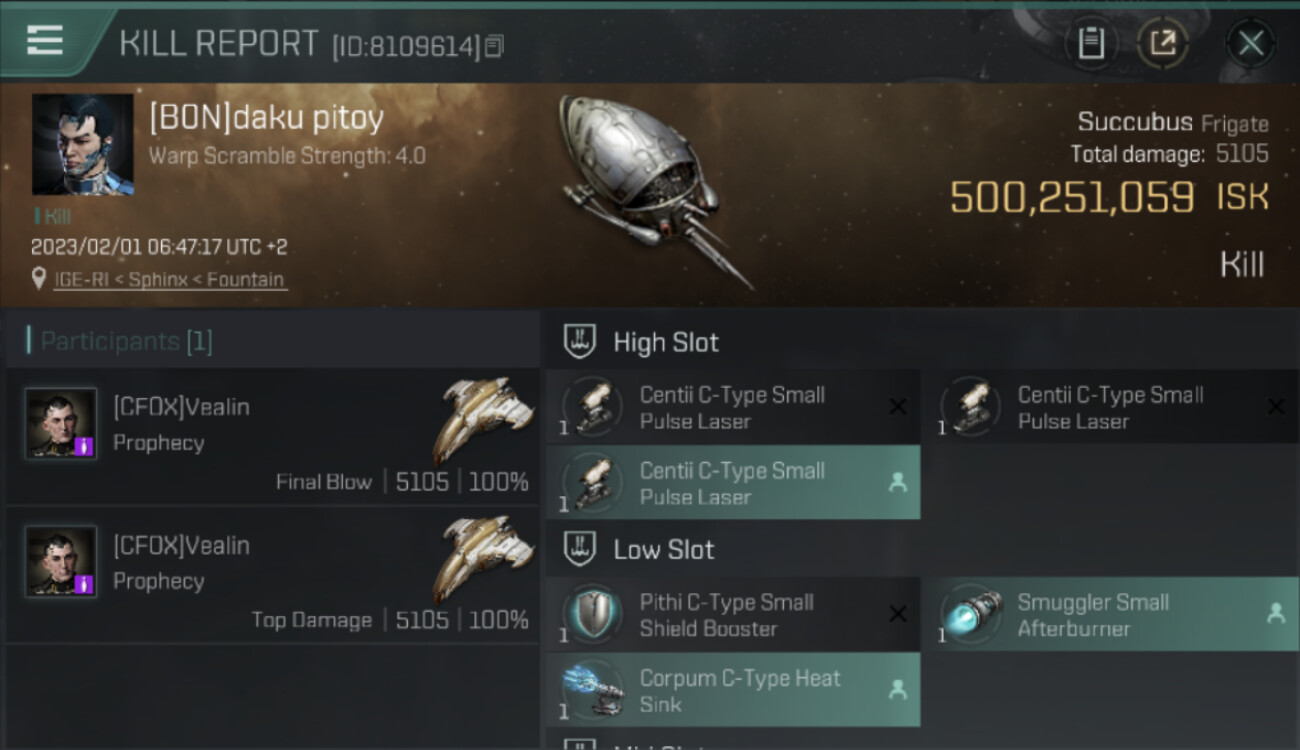Viewport: 1300px width, 750px height.
Task: Close the kill report window
Action: [x=1250, y=43]
